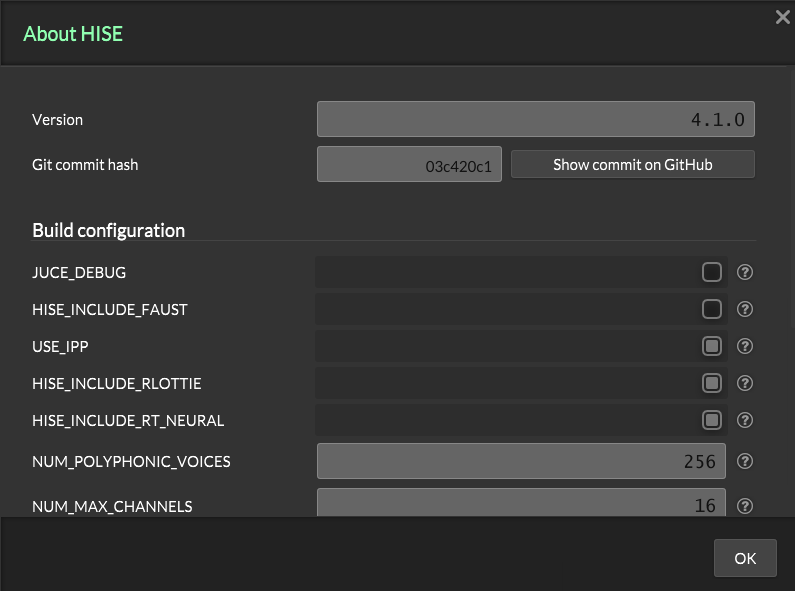Select the Git commit hash field

[x=409, y=164]
